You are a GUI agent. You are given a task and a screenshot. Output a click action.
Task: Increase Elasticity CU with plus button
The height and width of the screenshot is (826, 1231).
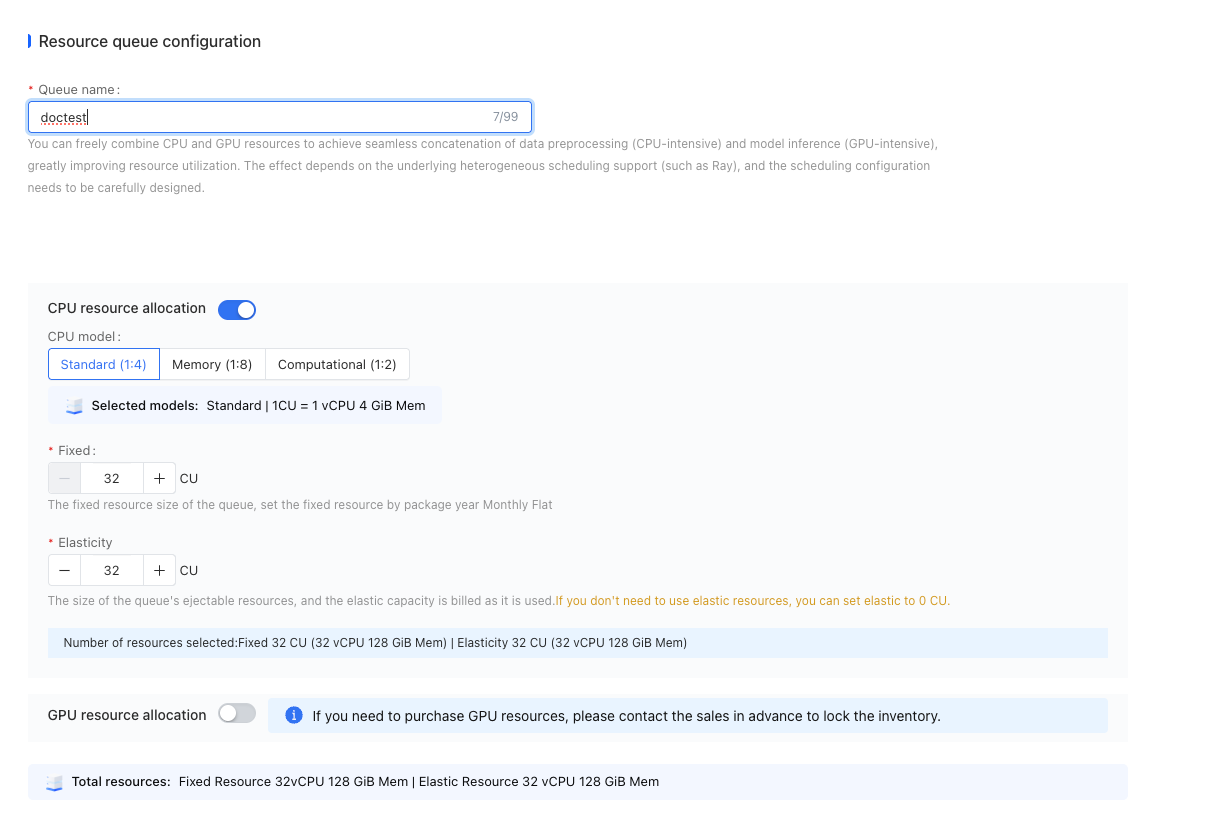pos(159,571)
